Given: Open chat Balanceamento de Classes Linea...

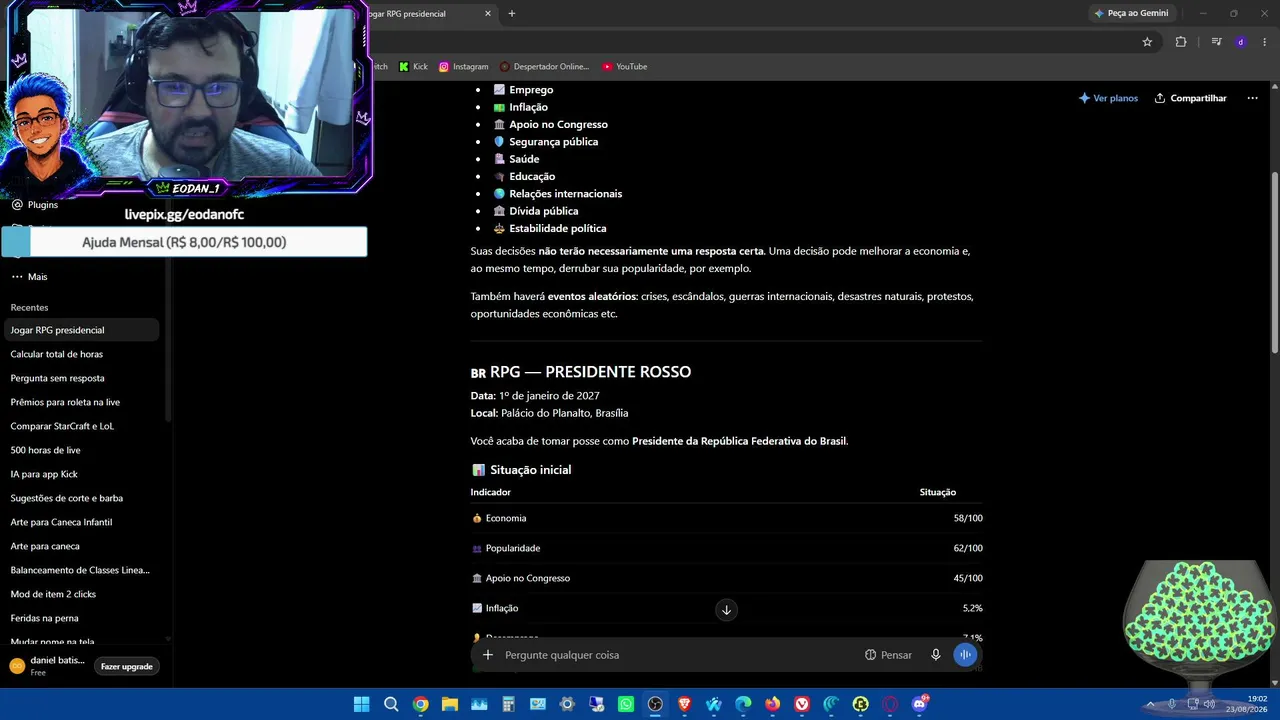Looking at the screenshot, I should [x=82, y=570].
